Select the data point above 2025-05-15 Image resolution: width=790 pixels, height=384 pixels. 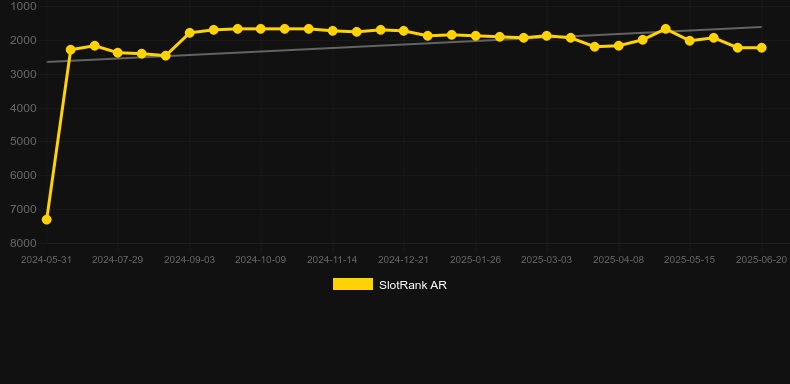pyautogui.click(x=690, y=40)
